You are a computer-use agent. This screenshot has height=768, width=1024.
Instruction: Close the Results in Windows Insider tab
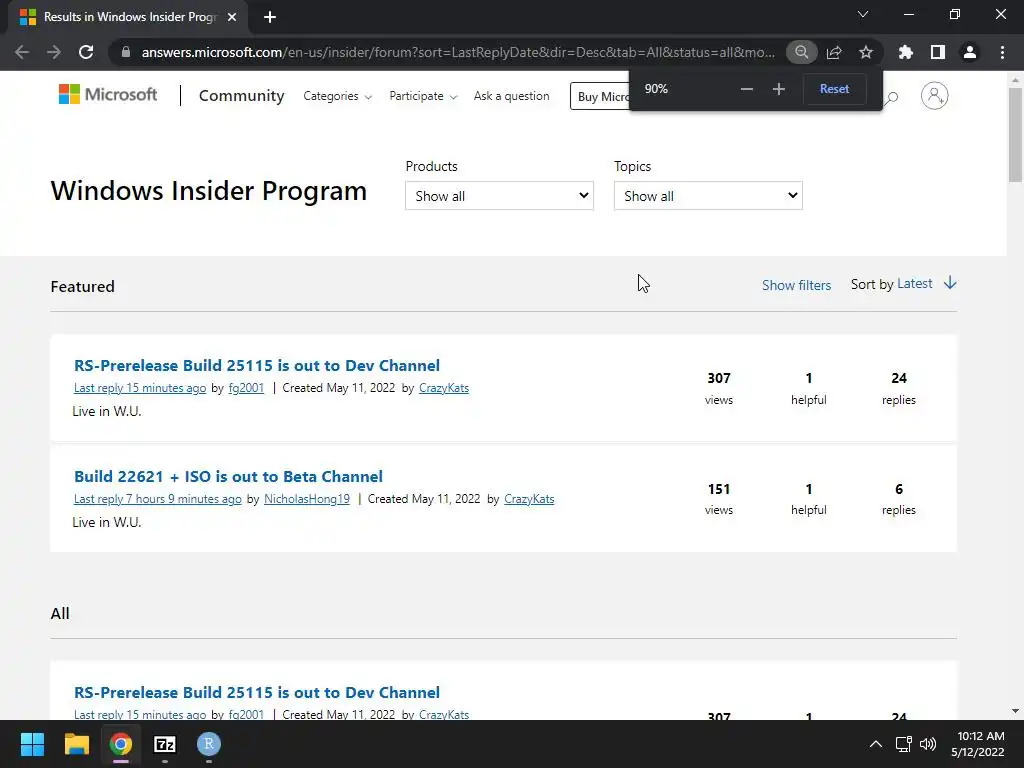(232, 17)
